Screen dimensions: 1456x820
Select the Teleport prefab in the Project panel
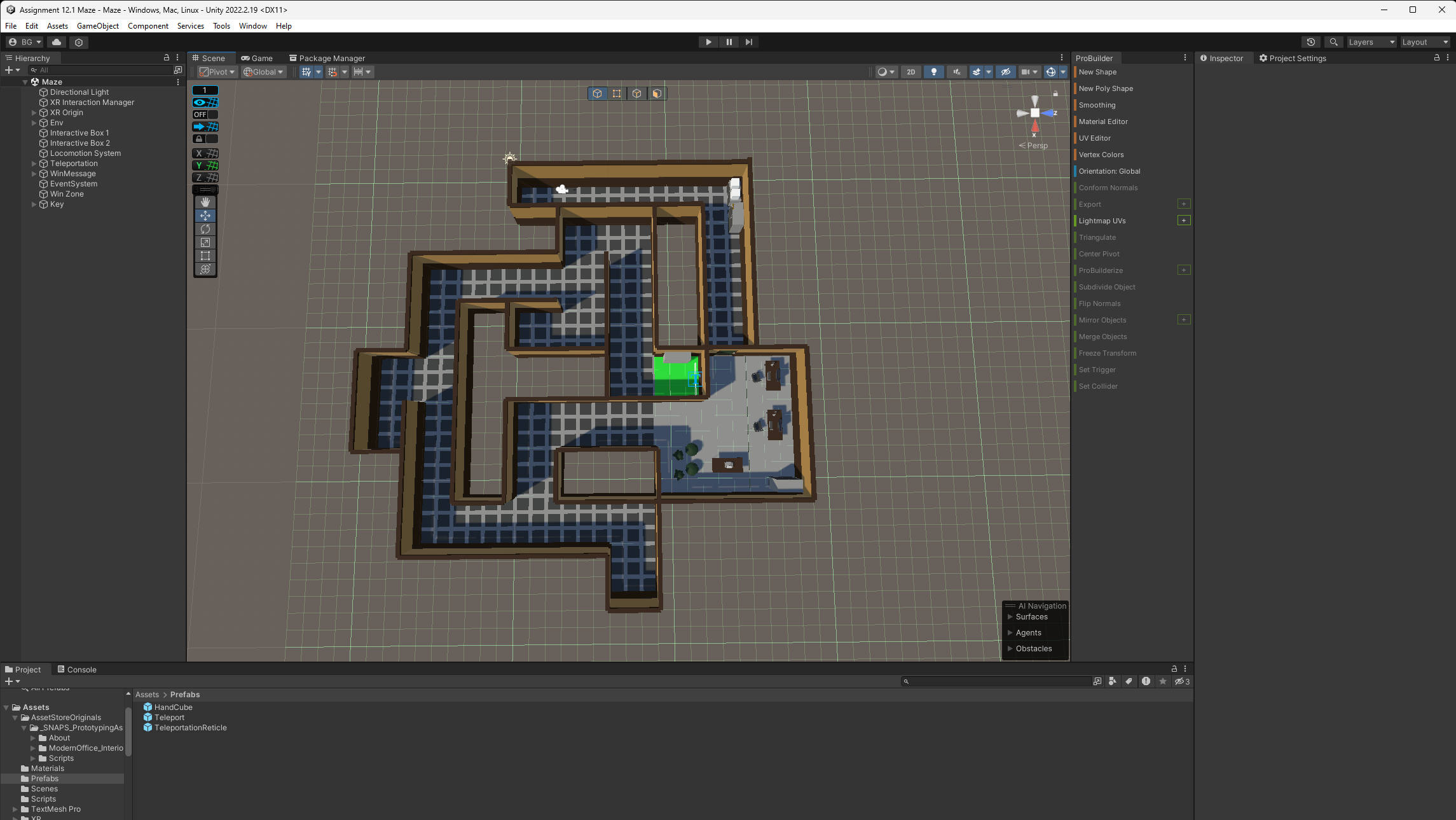click(168, 717)
